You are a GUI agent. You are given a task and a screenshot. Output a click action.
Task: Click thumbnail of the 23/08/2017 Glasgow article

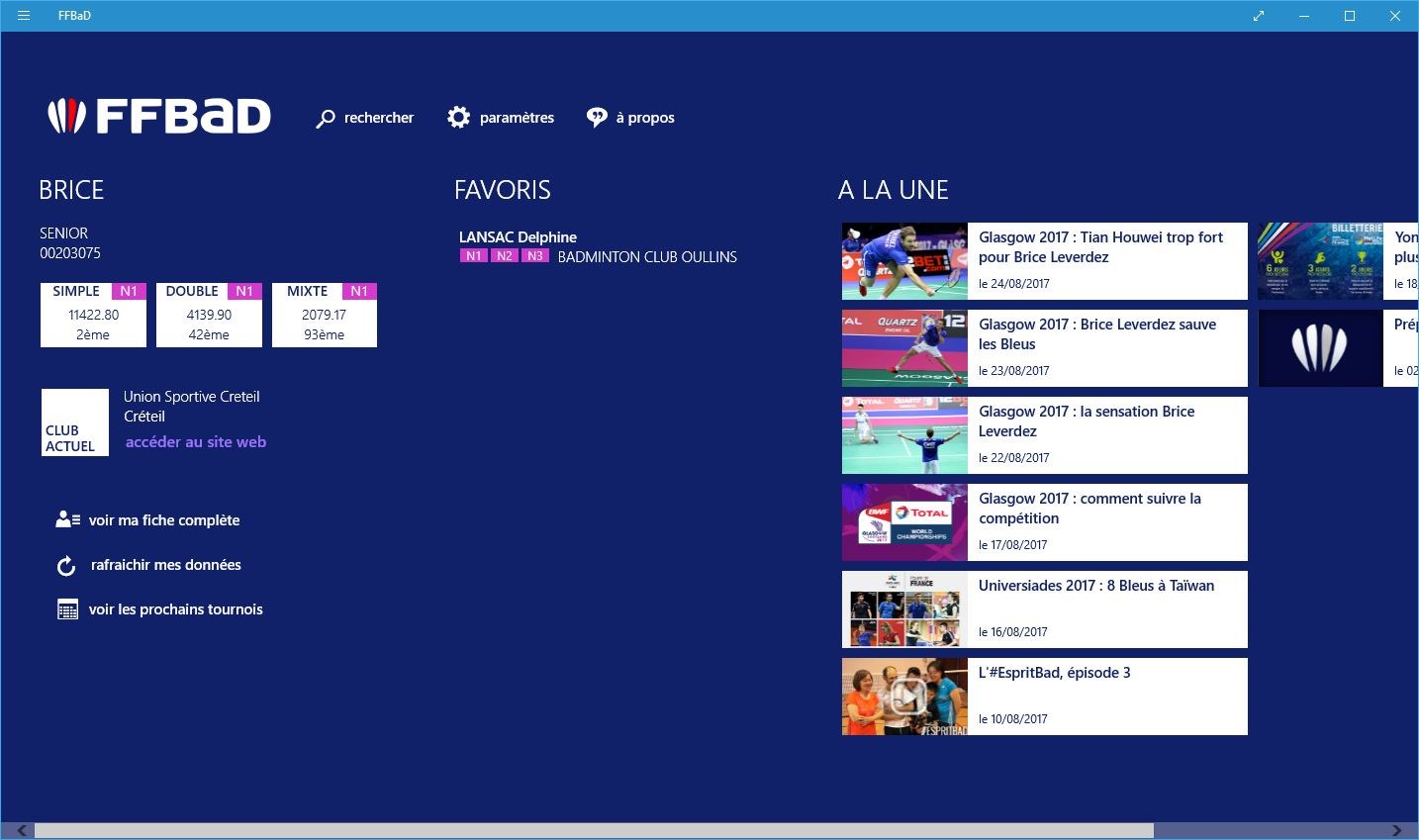[x=904, y=348]
